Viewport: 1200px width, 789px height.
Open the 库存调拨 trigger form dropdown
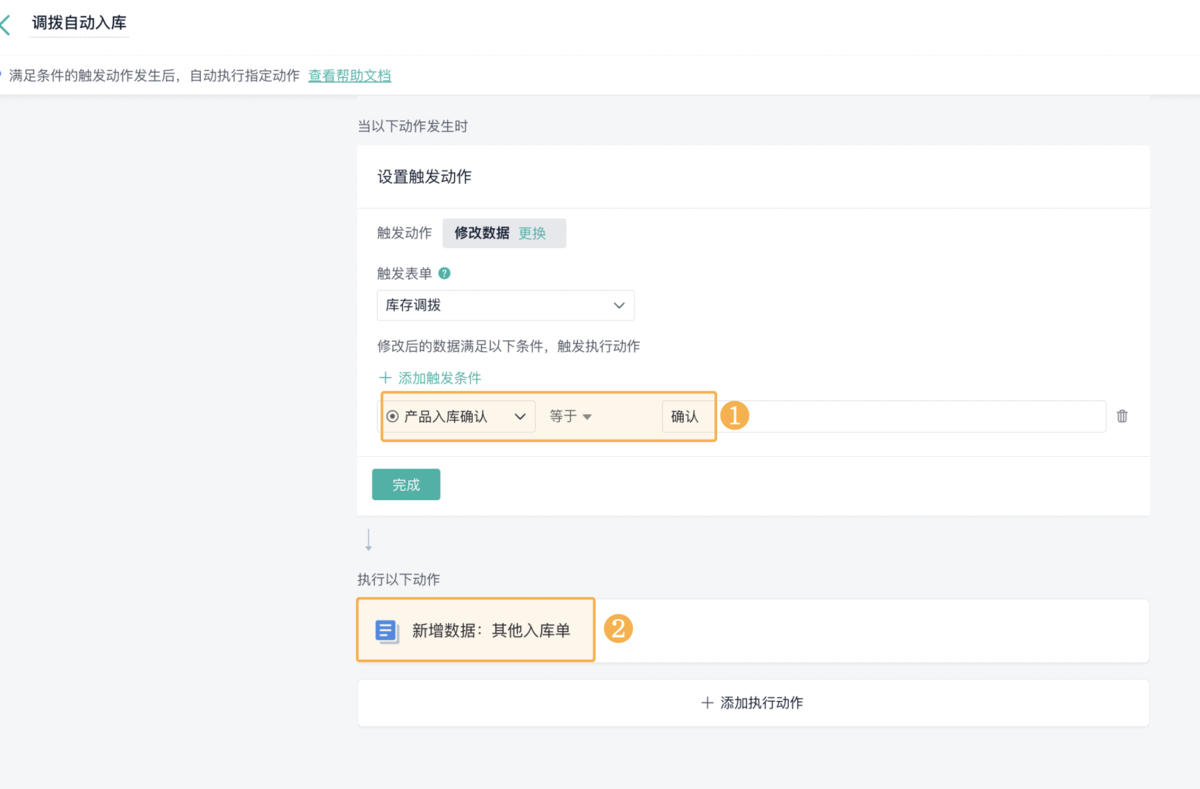tap(505, 305)
